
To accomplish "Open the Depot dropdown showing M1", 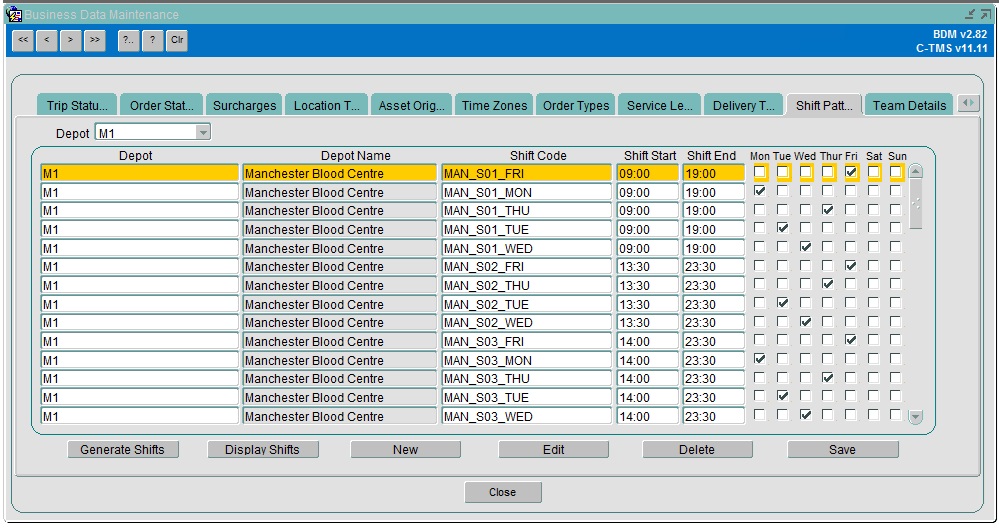I will click(x=203, y=132).
